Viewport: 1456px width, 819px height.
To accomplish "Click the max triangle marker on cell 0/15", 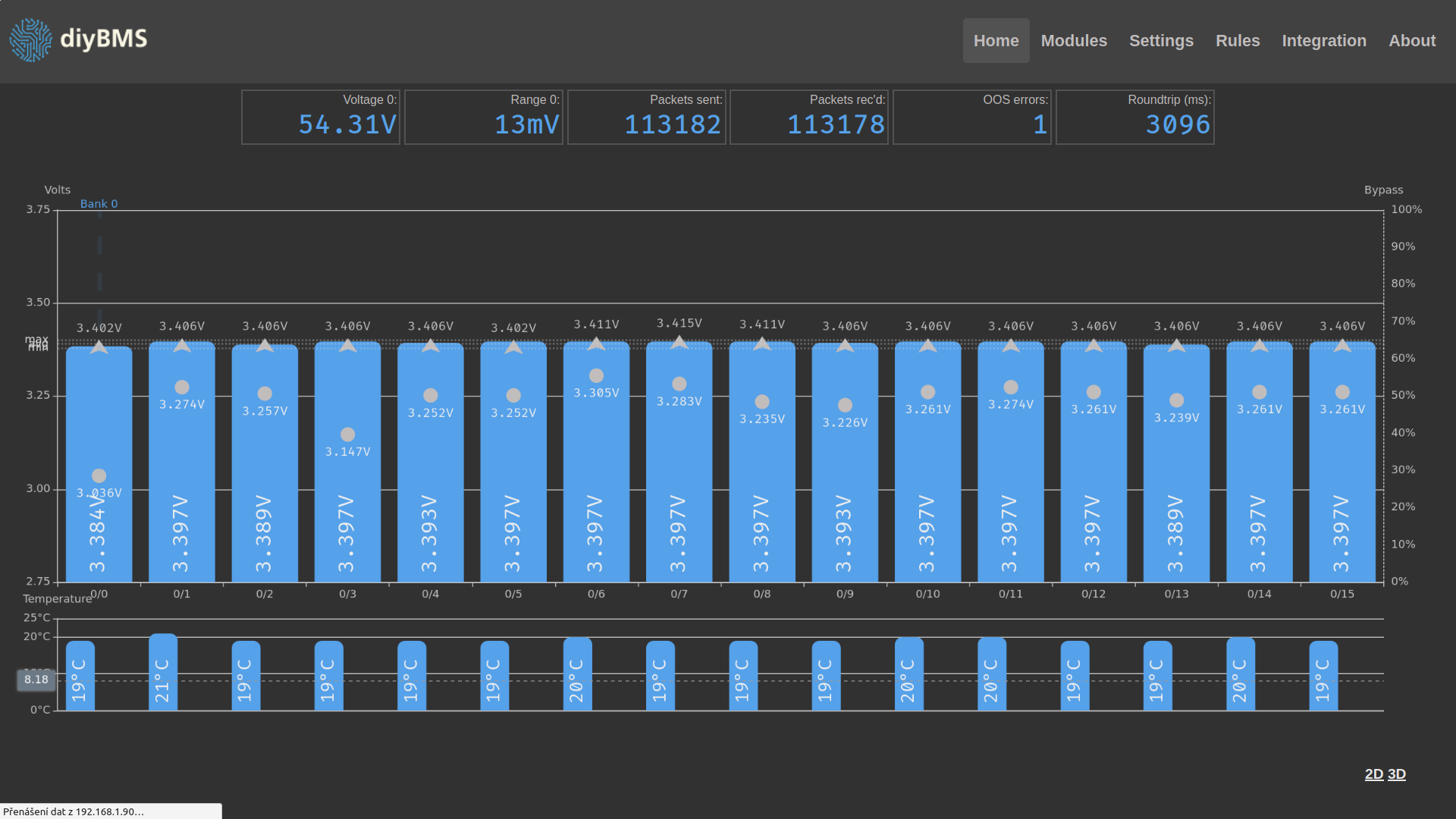I will 1341,346.
